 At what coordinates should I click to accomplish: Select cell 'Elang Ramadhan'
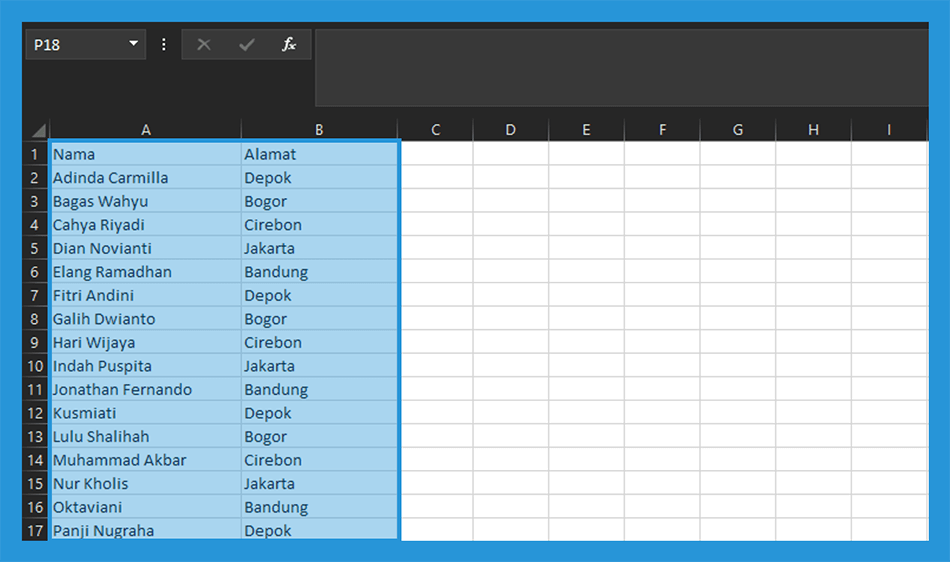(145, 272)
